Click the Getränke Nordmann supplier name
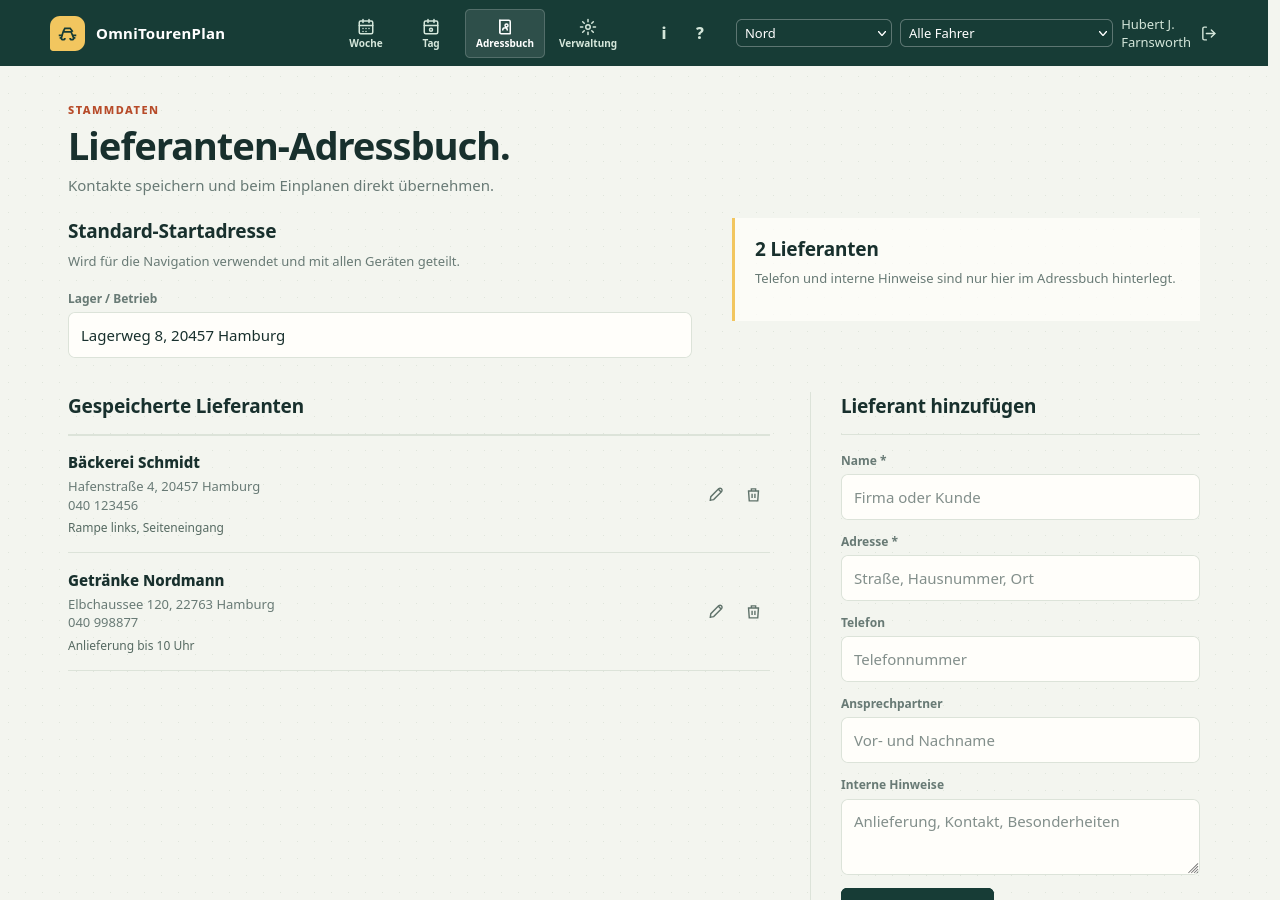 click(146, 580)
